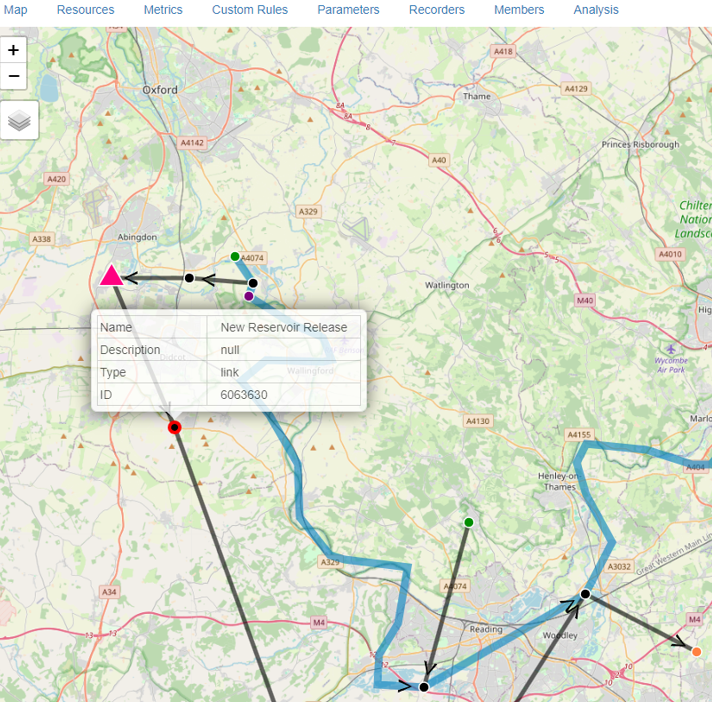Switch to the Resources tab
712x702 pixels.
(85, 10)
